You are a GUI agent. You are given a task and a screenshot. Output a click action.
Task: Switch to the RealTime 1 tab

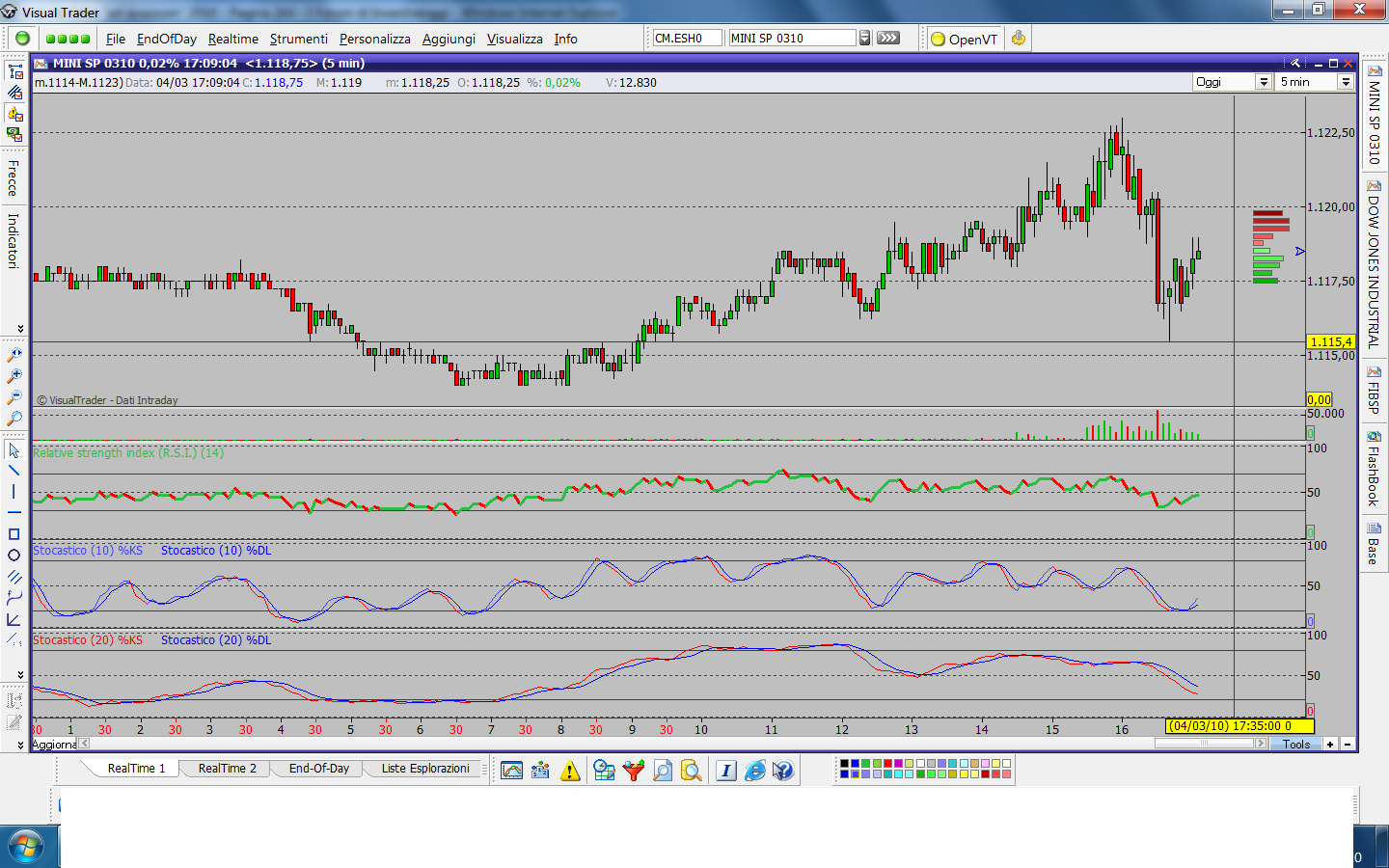(136, 769)
